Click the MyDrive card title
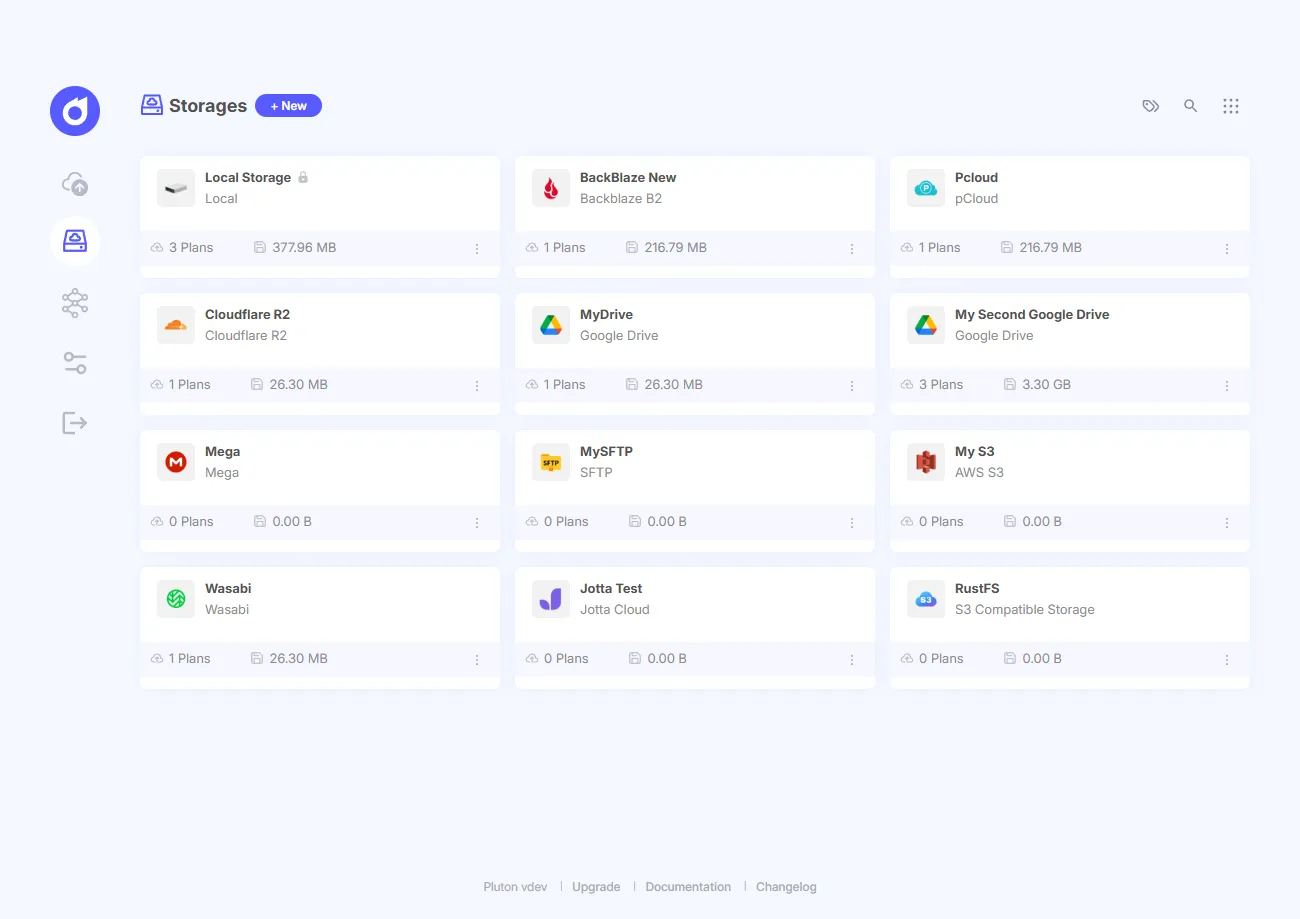Image resolution: width=1300 pixels, height=919 pixels. click(606, 314)
